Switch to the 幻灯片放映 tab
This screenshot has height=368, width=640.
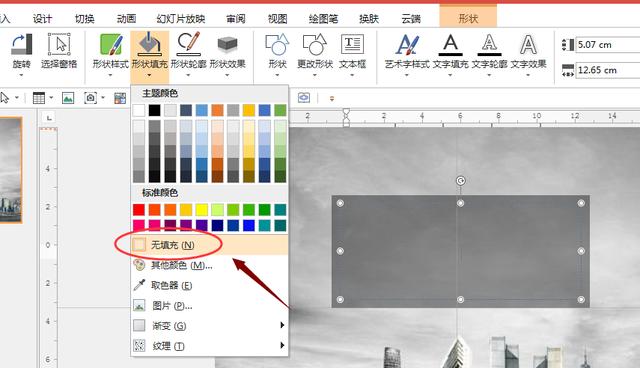coord(181,18)
